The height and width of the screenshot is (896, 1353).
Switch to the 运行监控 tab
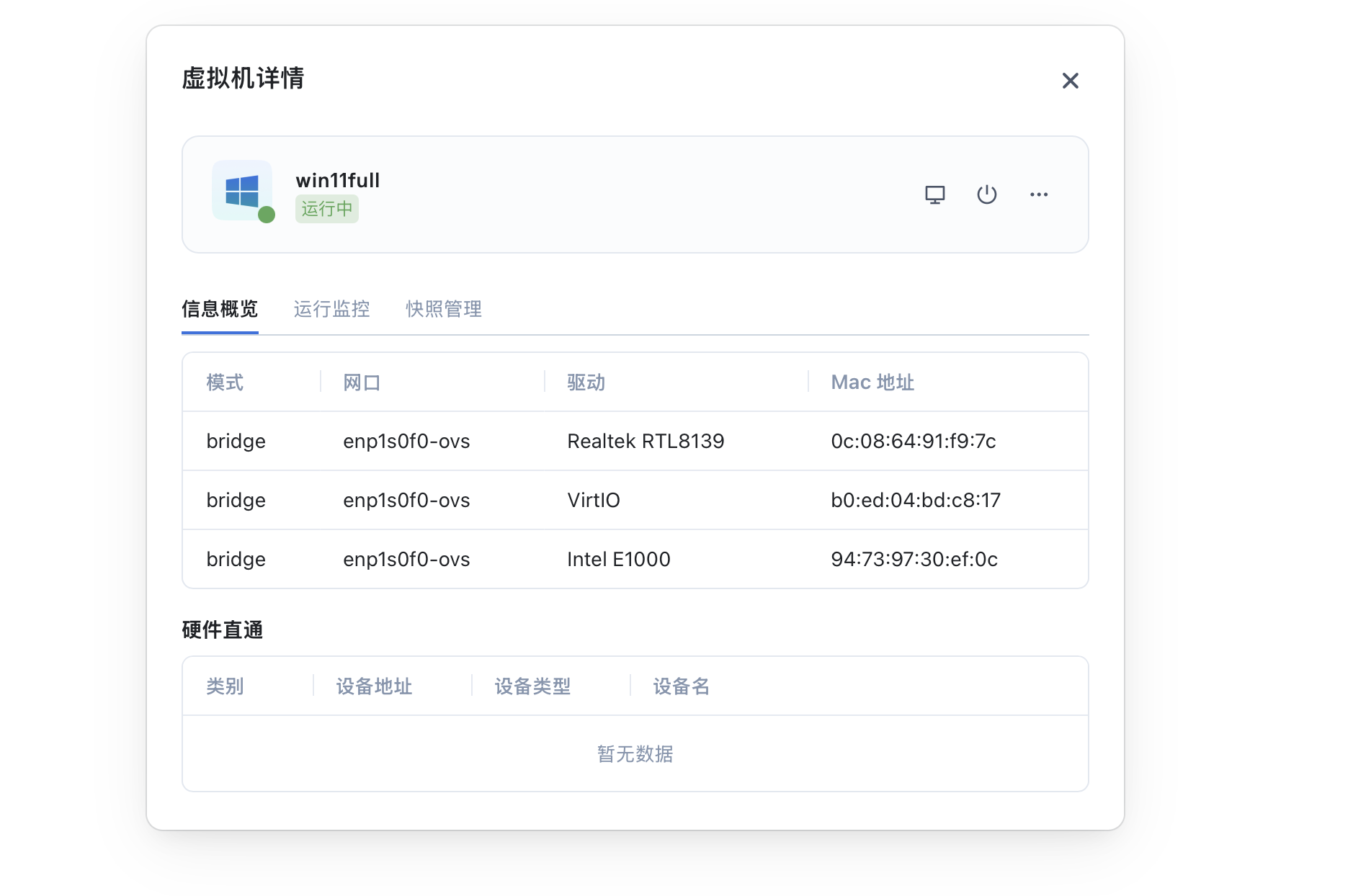point(331,309)
